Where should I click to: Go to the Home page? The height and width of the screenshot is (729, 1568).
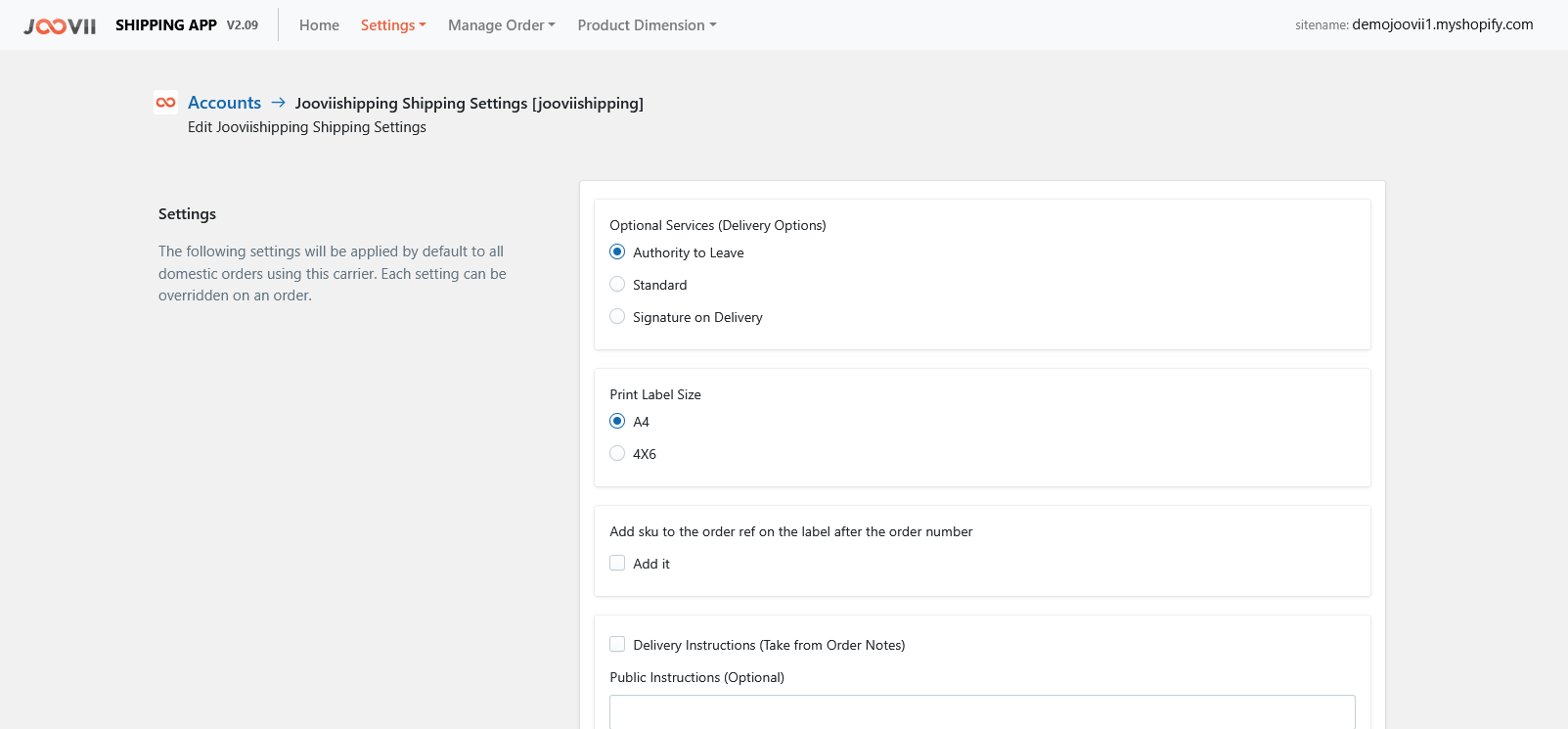319,25
